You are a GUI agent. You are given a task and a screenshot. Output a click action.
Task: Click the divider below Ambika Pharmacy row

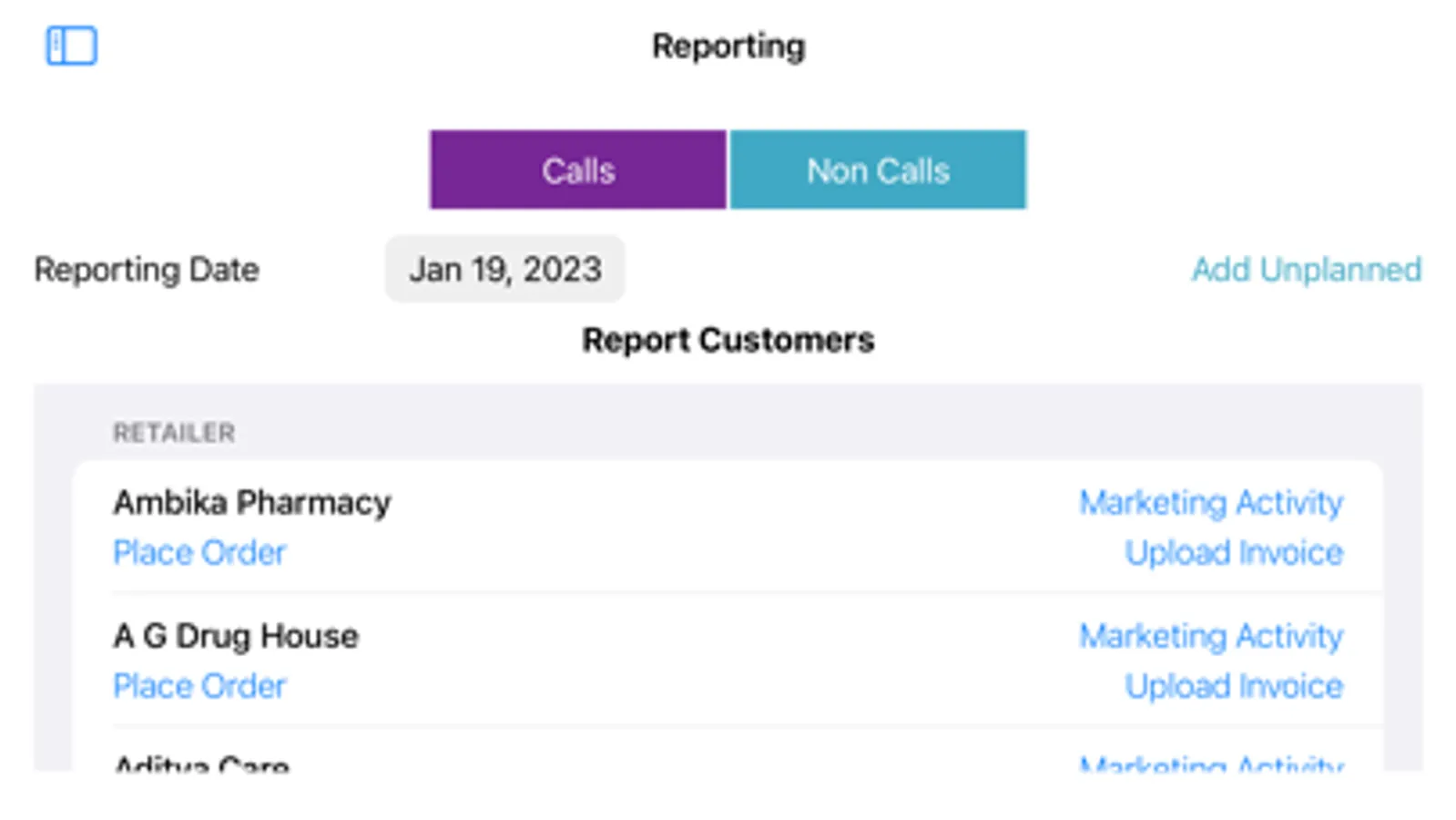(747, 593)
